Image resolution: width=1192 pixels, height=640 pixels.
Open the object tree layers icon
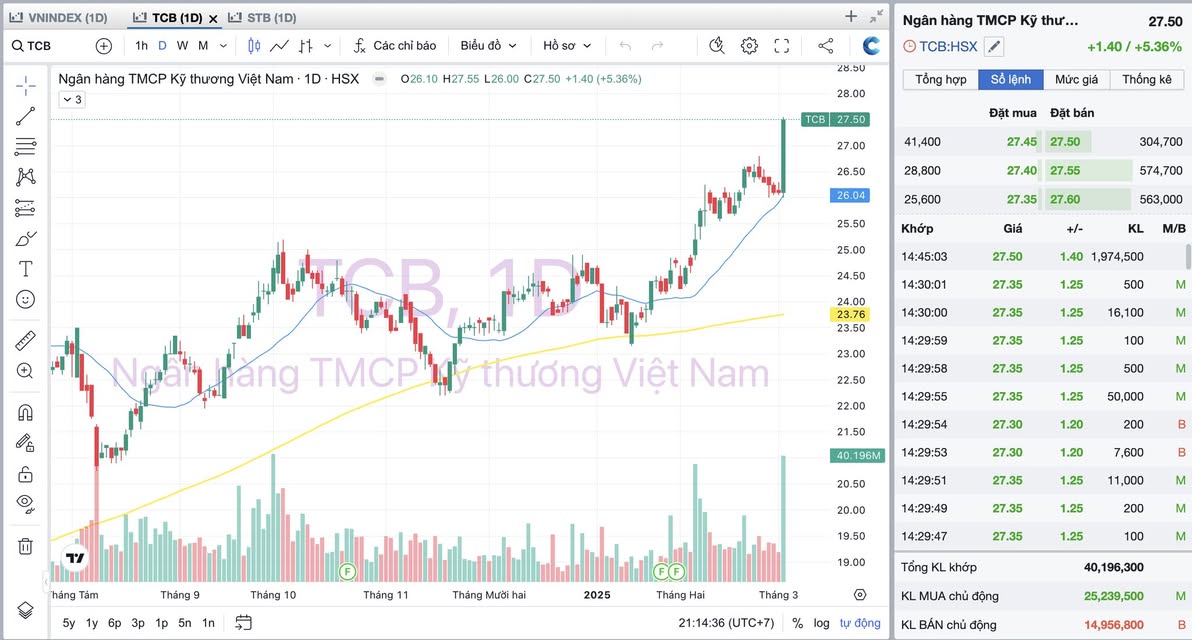(25, 610)
